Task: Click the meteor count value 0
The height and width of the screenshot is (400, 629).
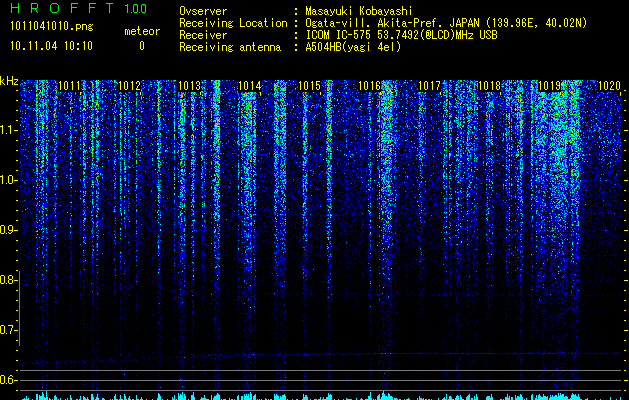Action: tap(142, 46)
